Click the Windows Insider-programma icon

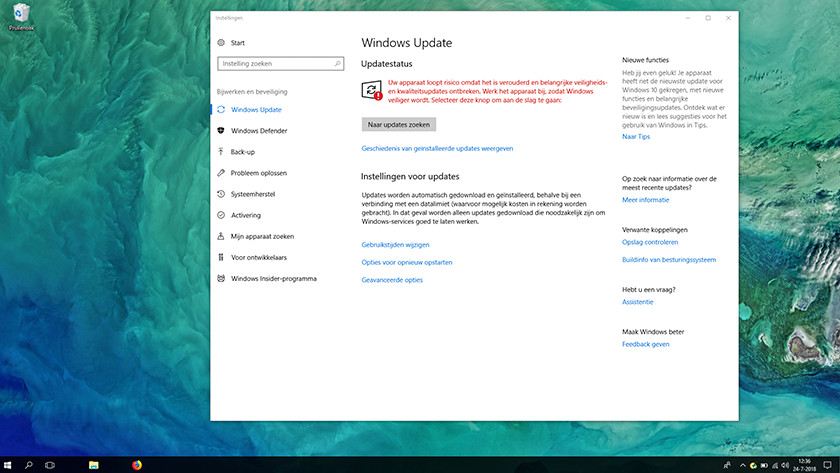click(221, 279)
